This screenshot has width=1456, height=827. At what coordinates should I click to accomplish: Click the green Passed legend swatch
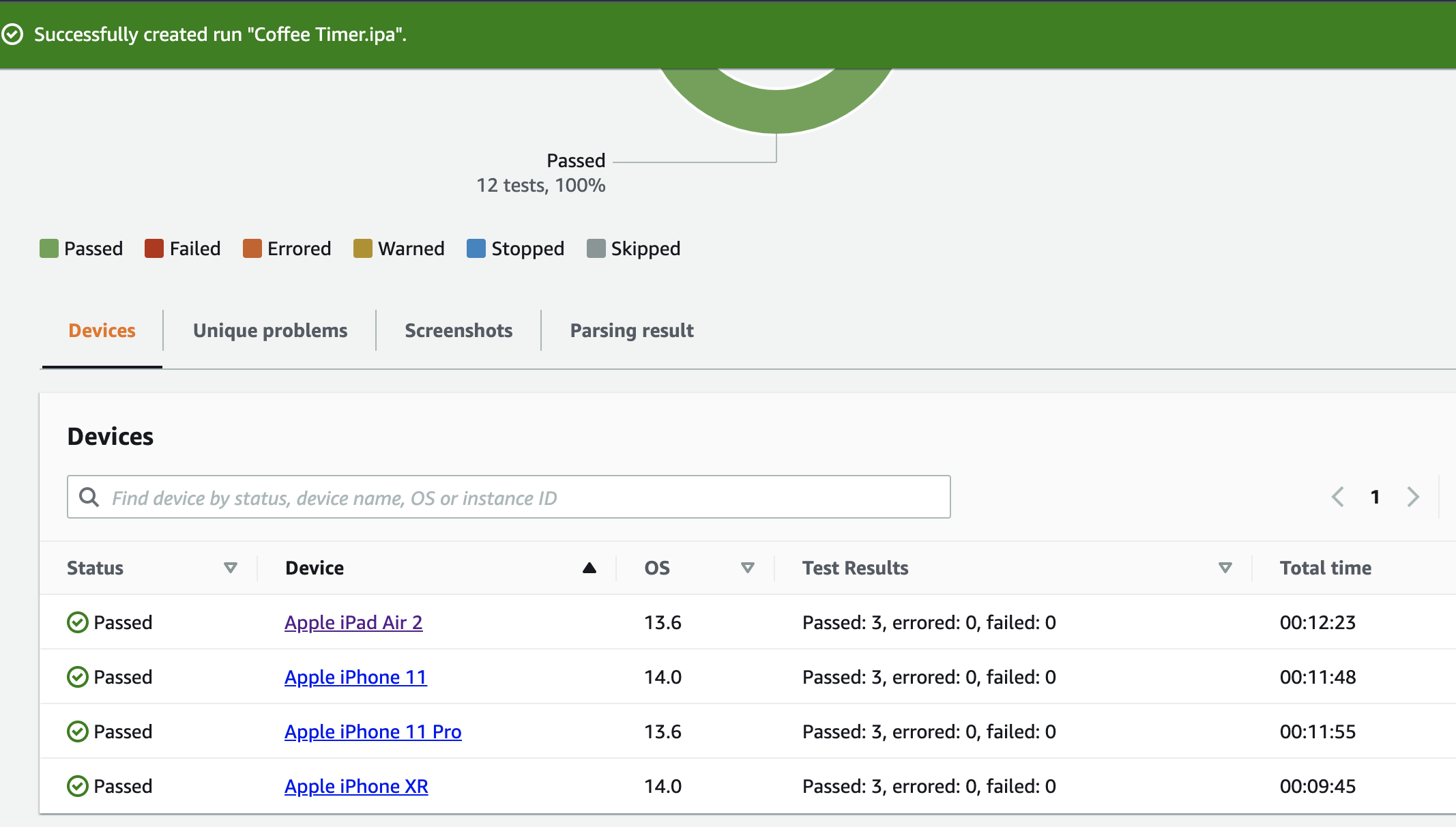(x=49, y=248)
